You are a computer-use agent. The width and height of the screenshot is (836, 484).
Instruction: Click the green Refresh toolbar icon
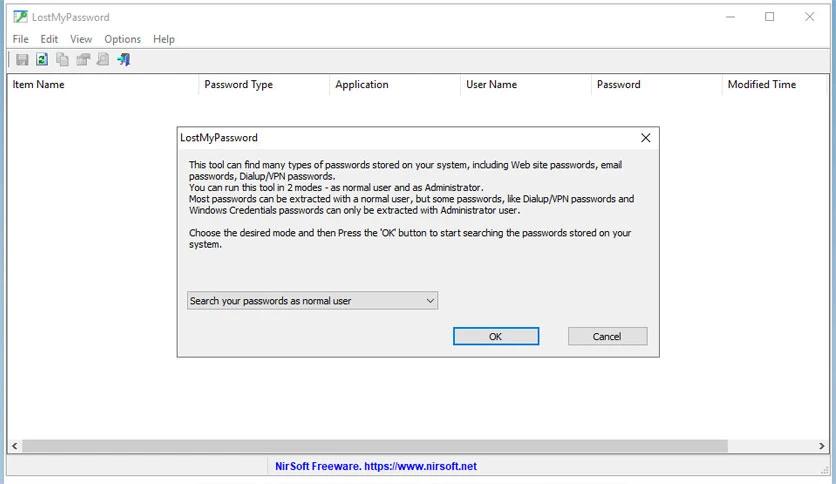point(42,60)
